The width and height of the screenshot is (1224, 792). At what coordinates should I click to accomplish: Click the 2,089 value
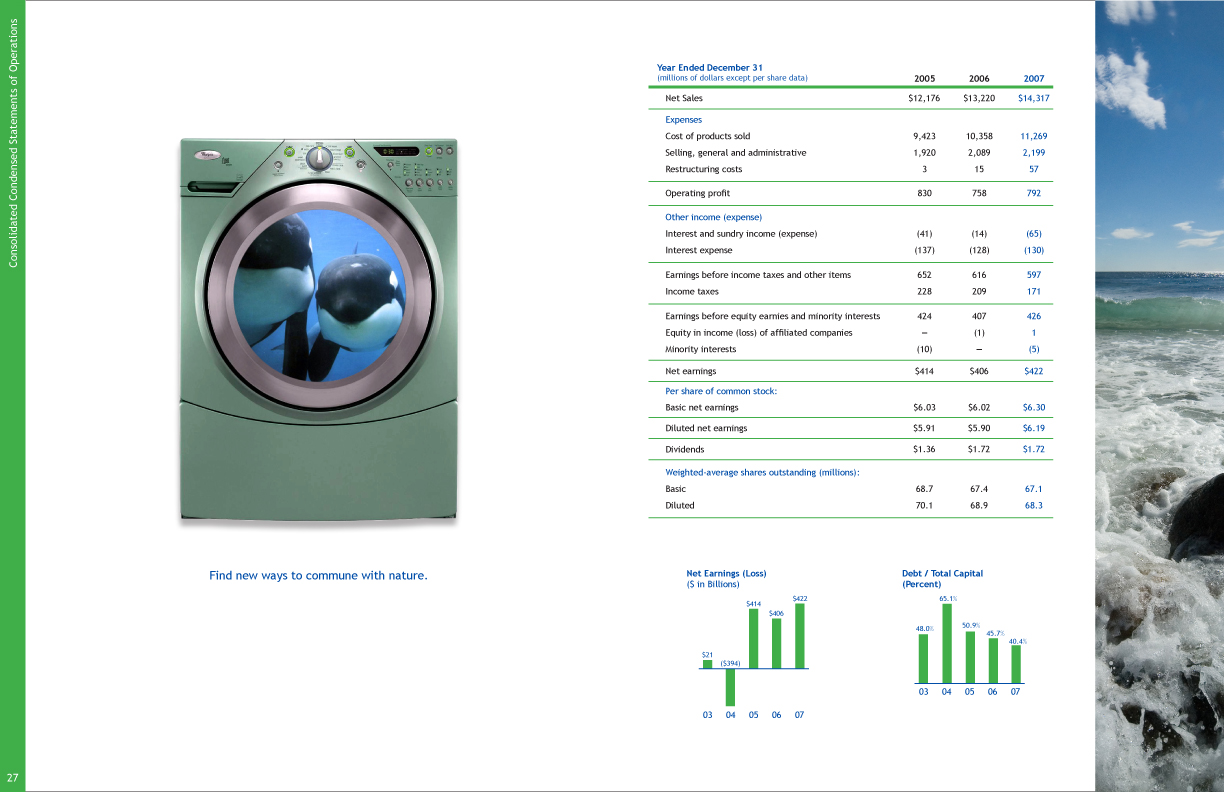979,153
